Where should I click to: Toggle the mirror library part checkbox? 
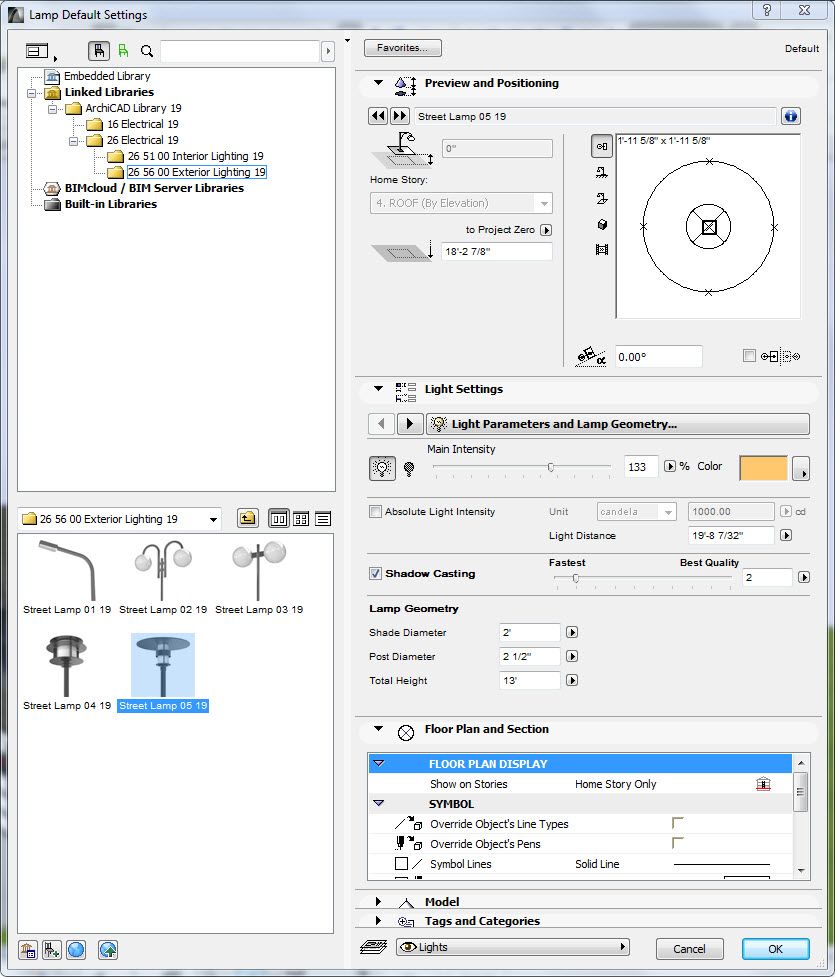pos(749,356)
